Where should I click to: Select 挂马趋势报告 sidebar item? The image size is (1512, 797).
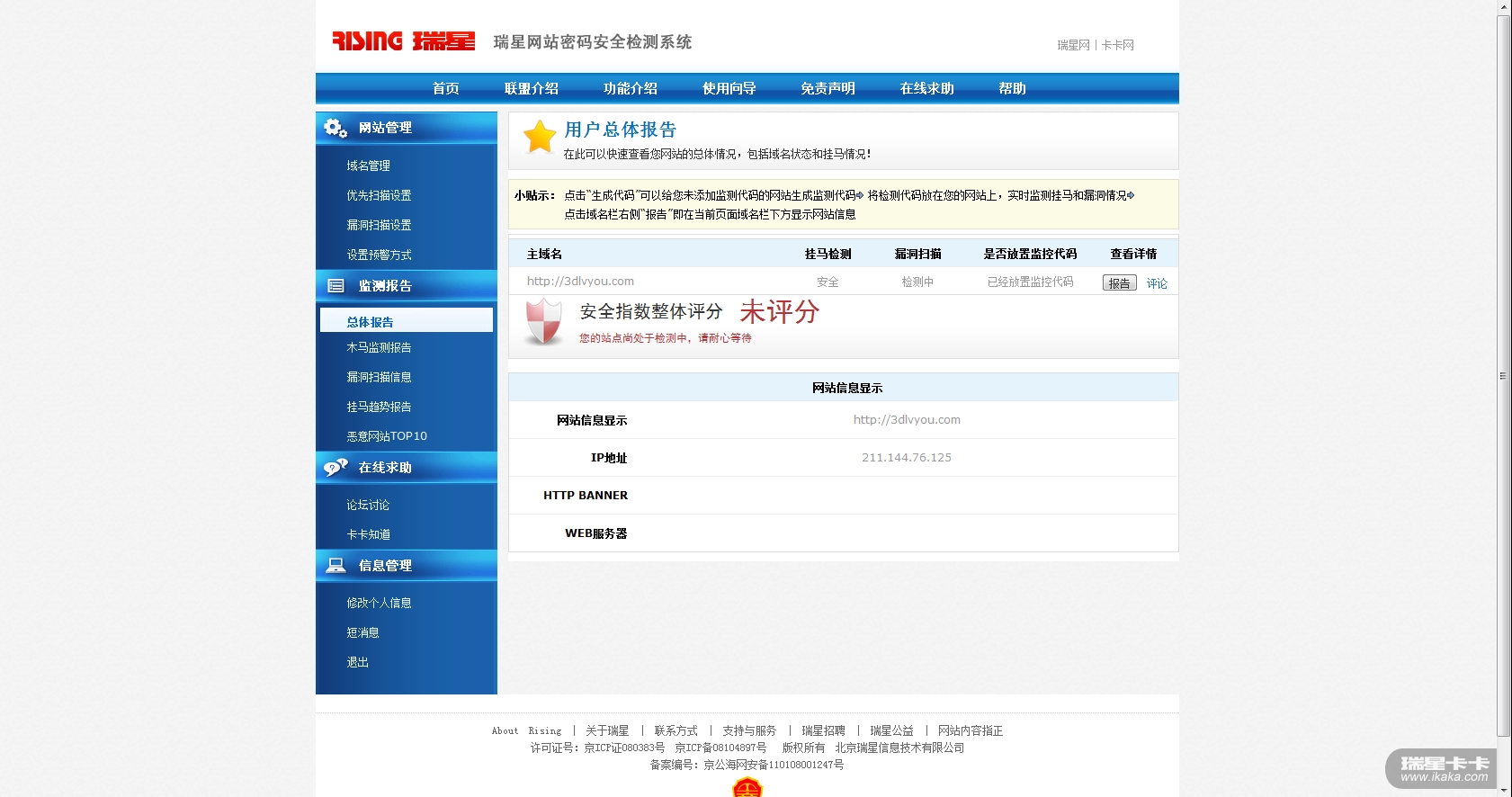click(380, 407)
